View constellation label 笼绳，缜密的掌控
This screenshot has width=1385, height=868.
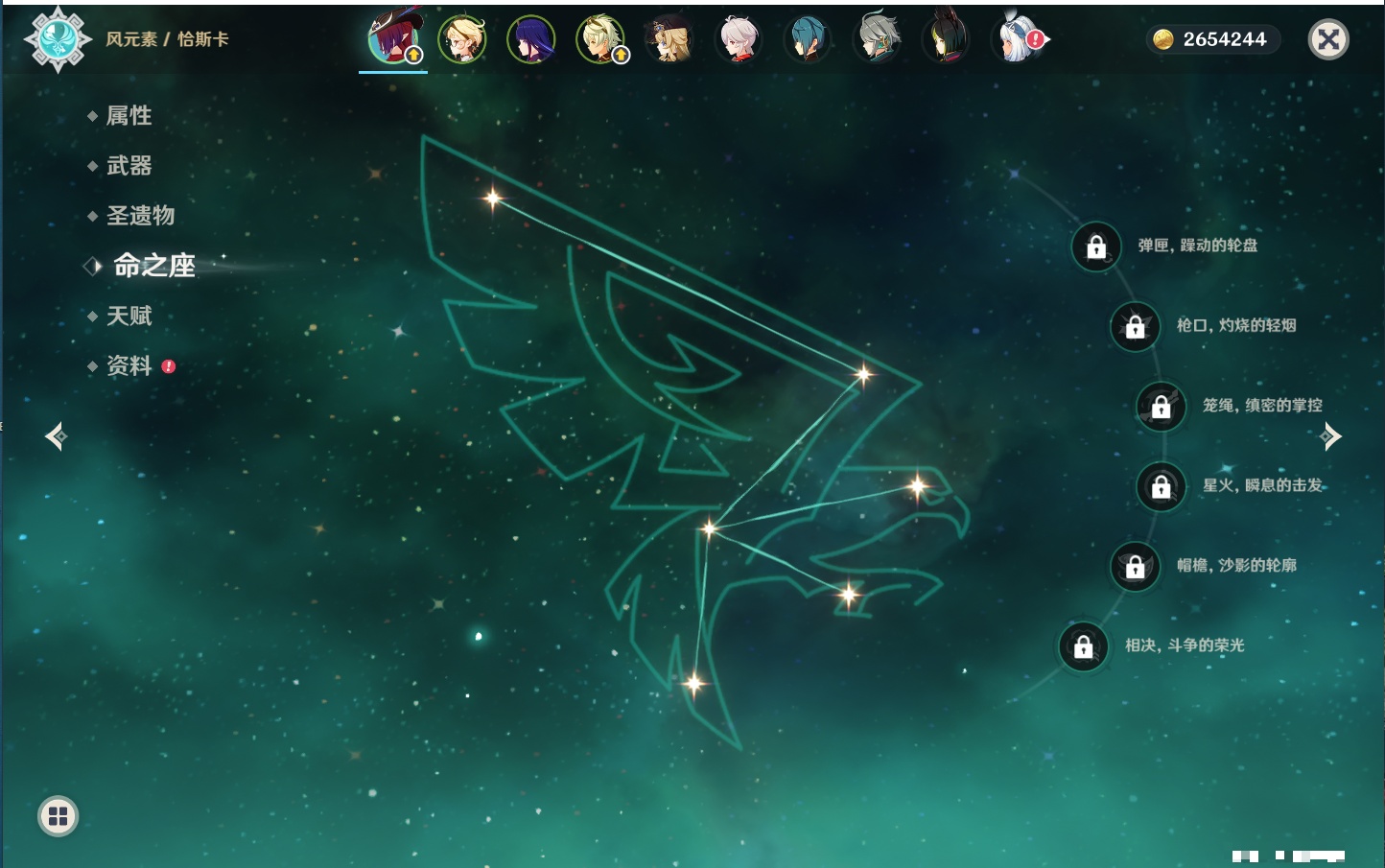[1262, 405]
